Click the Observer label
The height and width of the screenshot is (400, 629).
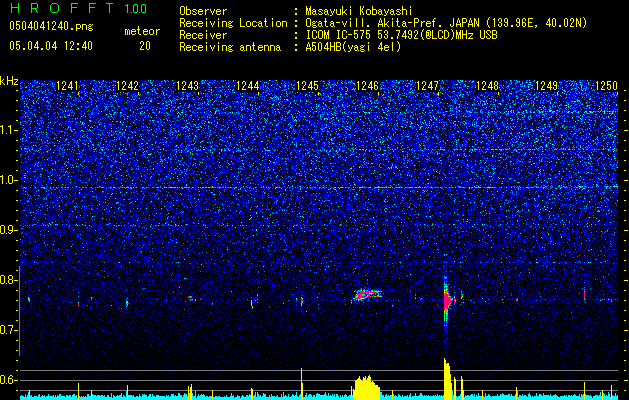click(x=203, y=11)
